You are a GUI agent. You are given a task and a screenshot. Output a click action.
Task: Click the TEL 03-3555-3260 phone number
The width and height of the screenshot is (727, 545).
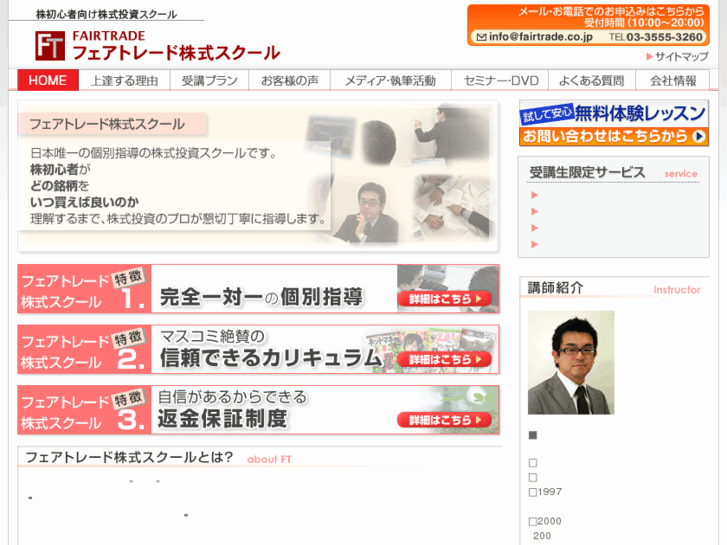[x=656, y=37]
